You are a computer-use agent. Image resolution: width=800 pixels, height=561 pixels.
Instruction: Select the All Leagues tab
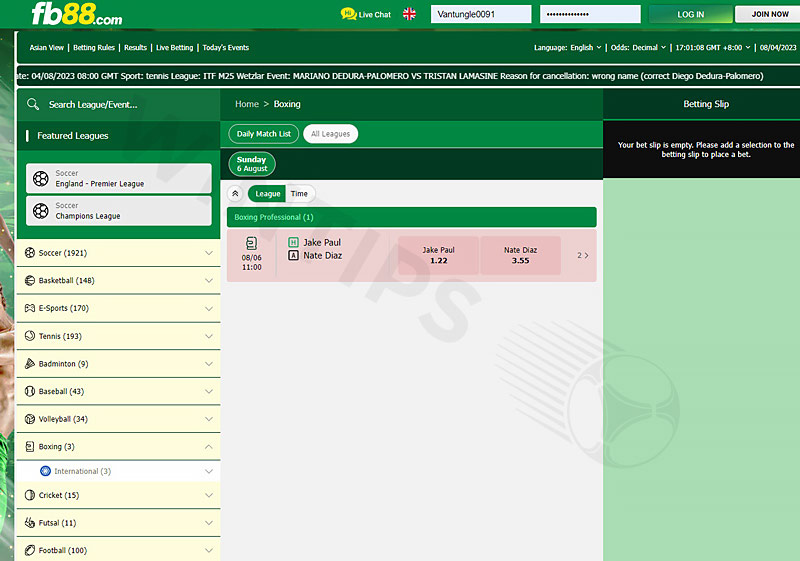[x=331, y=134]
